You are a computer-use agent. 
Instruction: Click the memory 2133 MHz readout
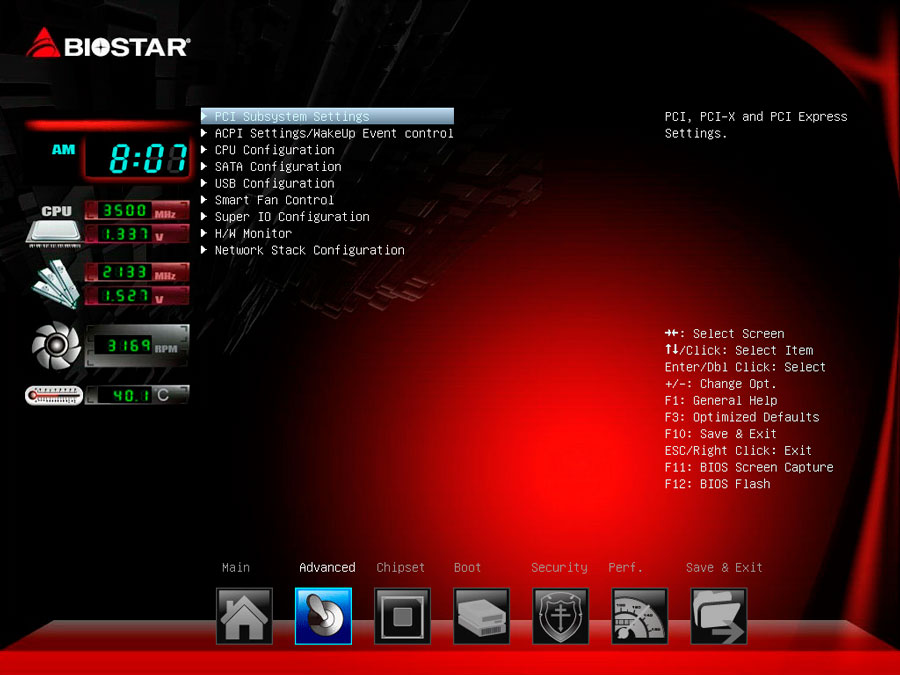(x=137, y=272)
